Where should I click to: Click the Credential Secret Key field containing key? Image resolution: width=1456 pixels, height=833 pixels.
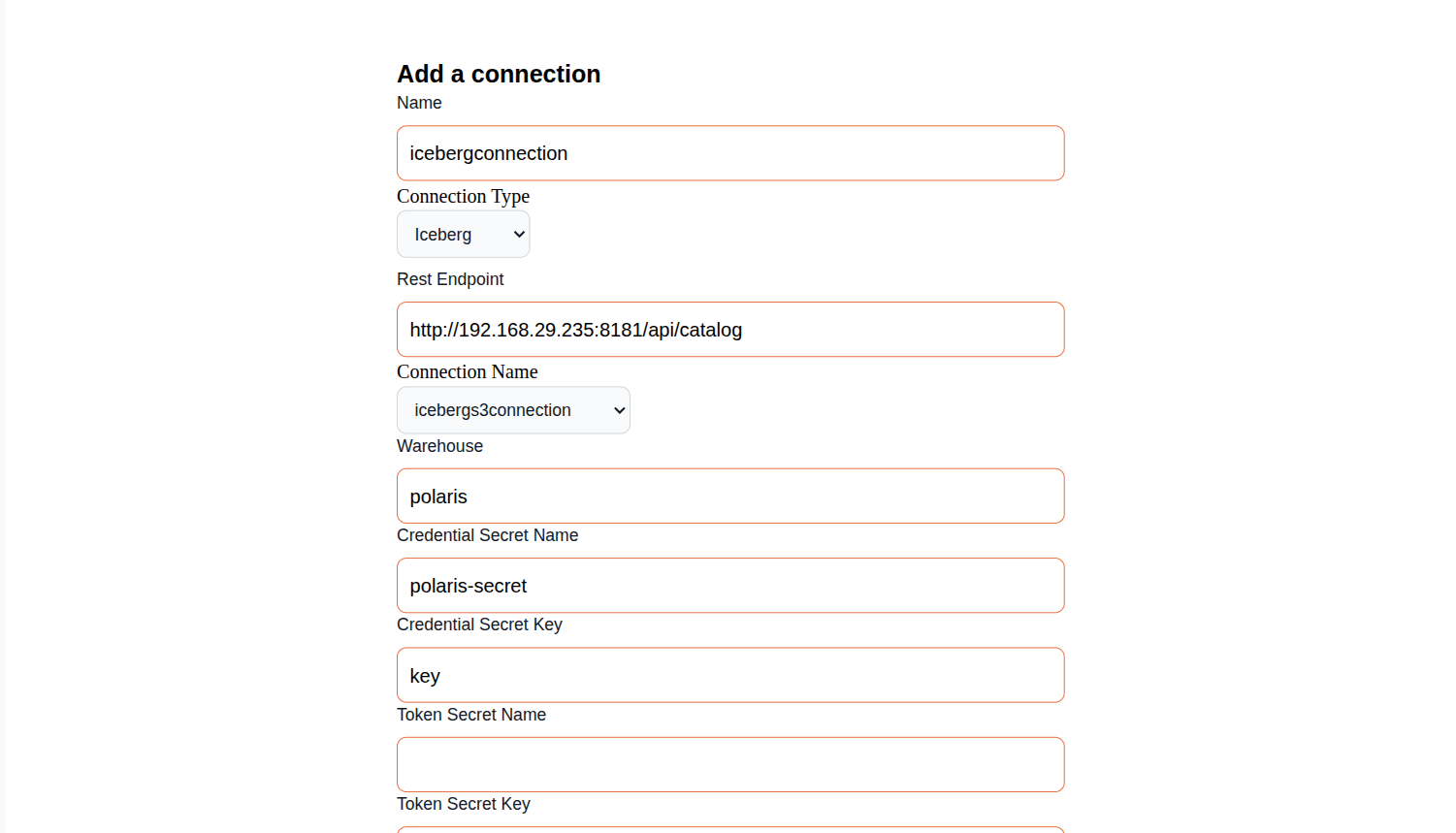click(x=730, y=675)
